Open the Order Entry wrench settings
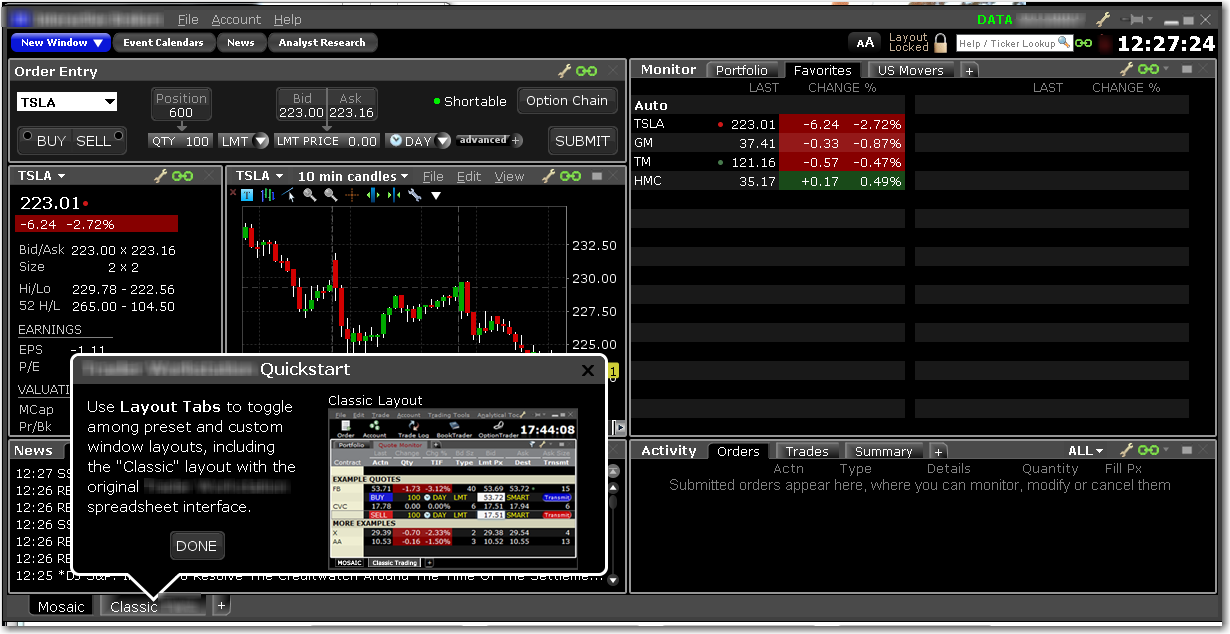Image resolution: width=1230 pixels, height=634 pixels. (x=564, y=71)
